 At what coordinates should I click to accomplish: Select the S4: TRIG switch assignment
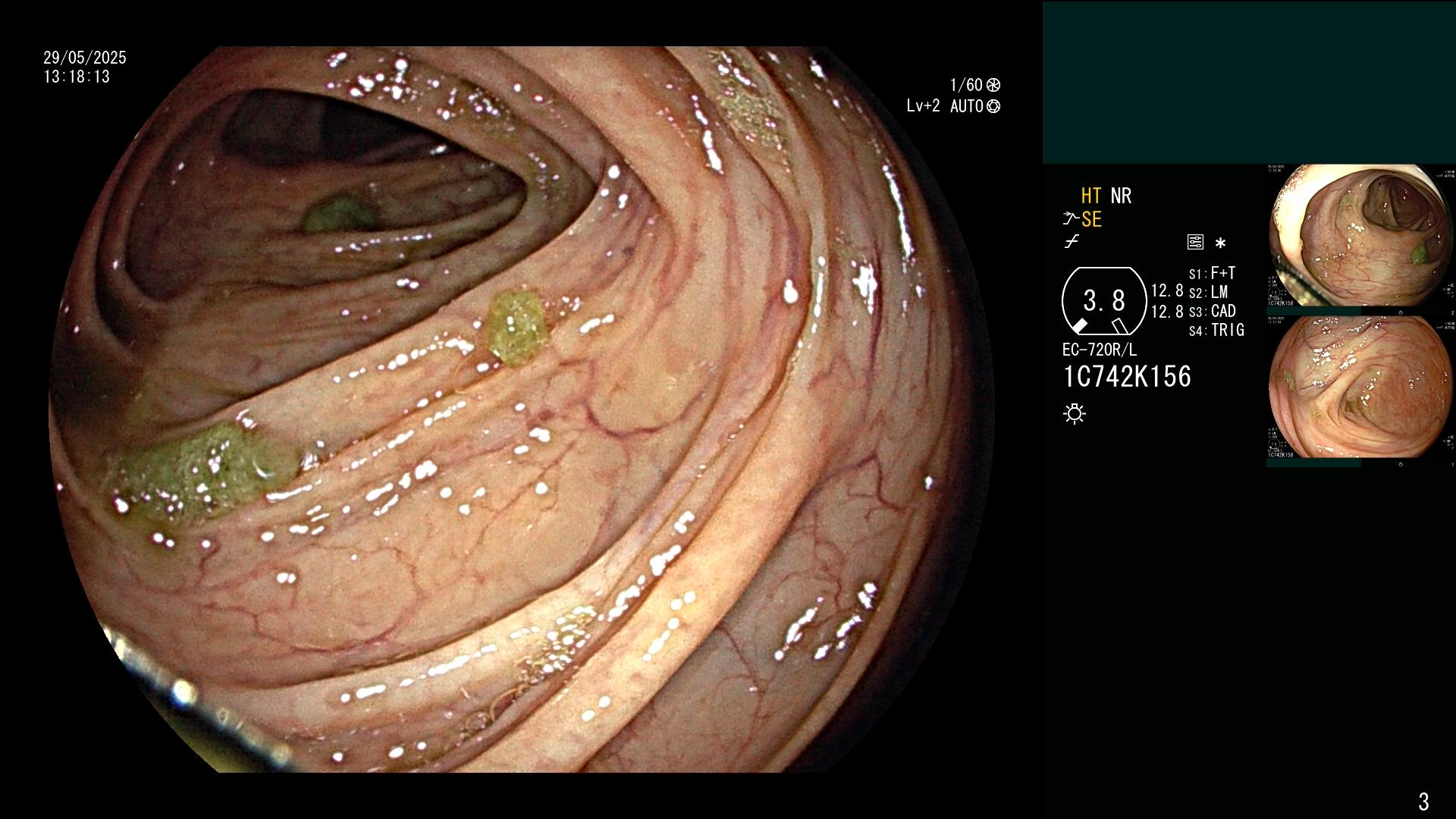click(x=1216, y=330)
